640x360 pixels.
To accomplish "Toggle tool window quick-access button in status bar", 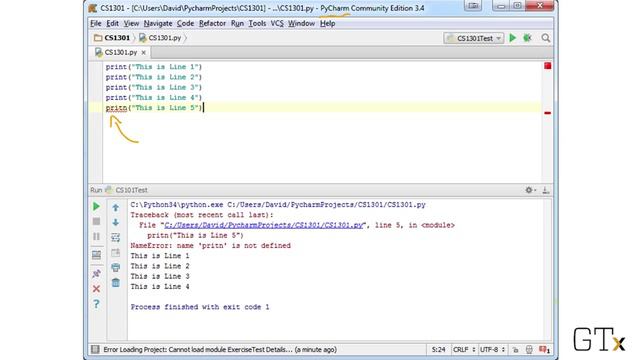I will pyautogui.click(x=95, y=349).
